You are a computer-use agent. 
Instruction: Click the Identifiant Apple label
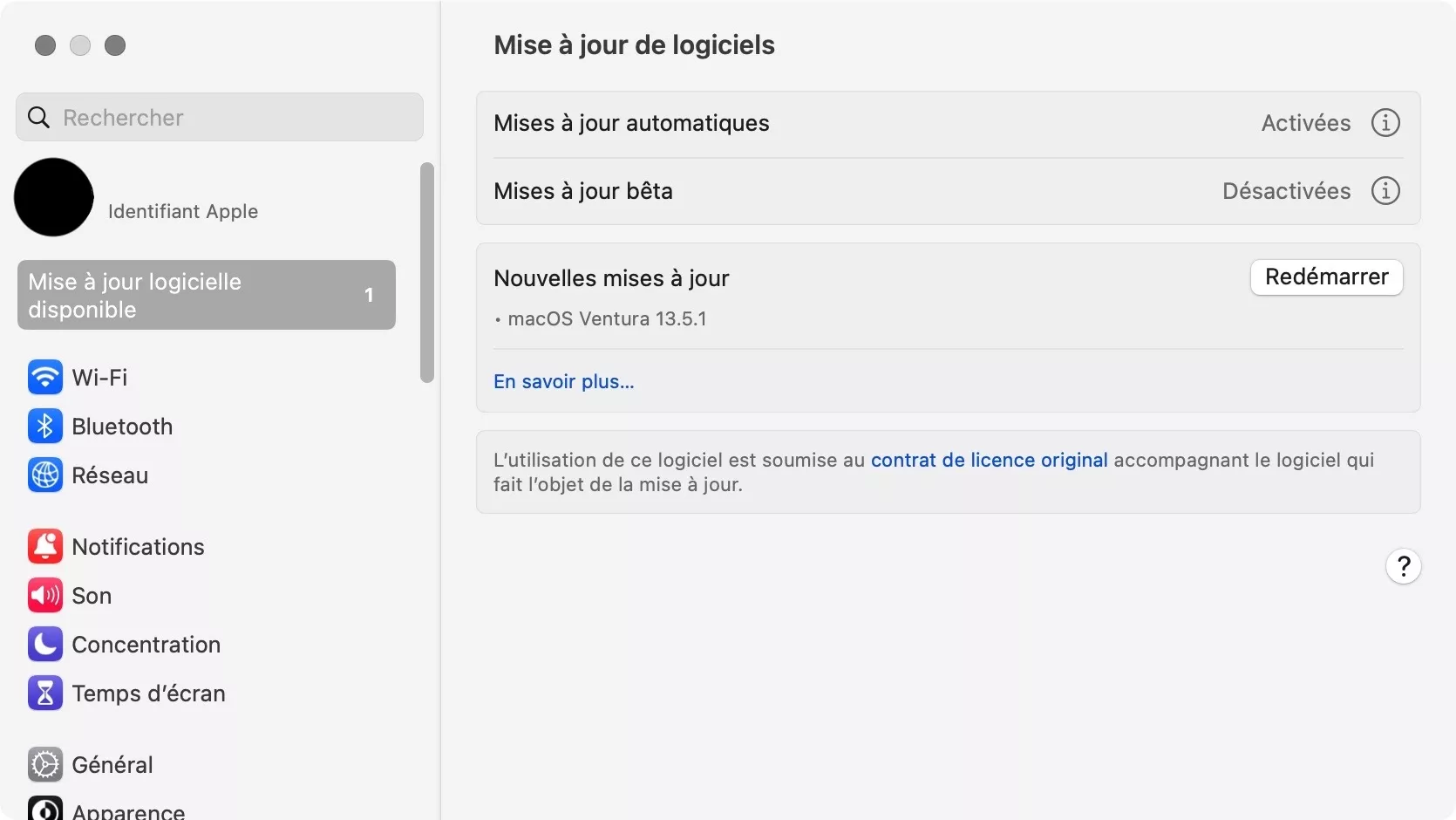click(x=183, y=211)
